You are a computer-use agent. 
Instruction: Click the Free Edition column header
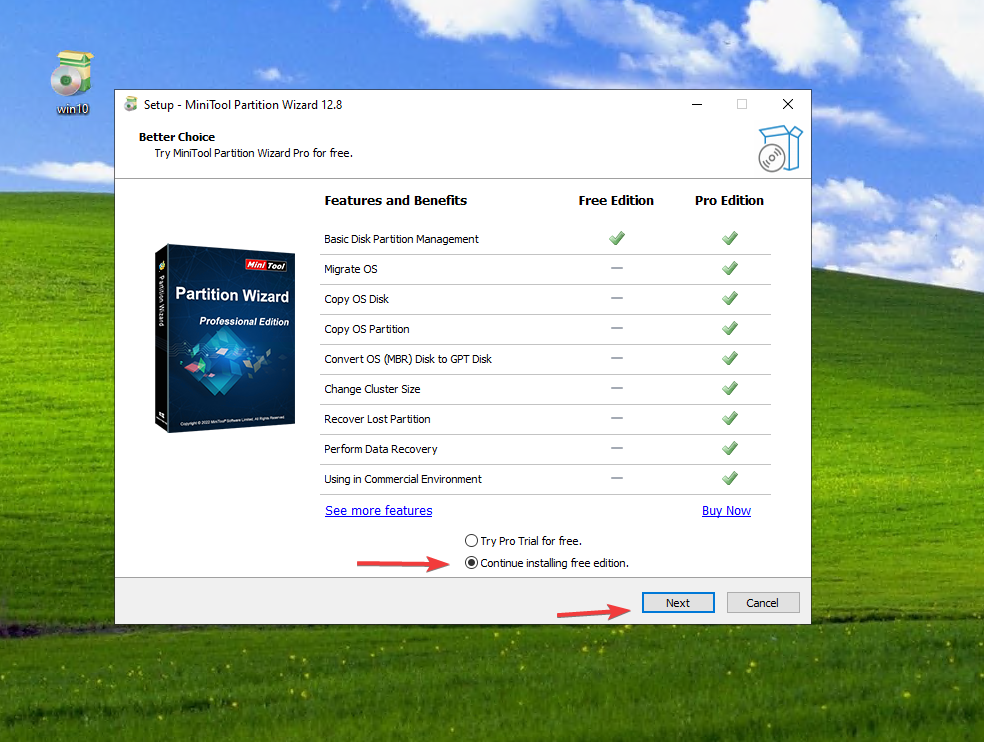(x=616, y=200)
